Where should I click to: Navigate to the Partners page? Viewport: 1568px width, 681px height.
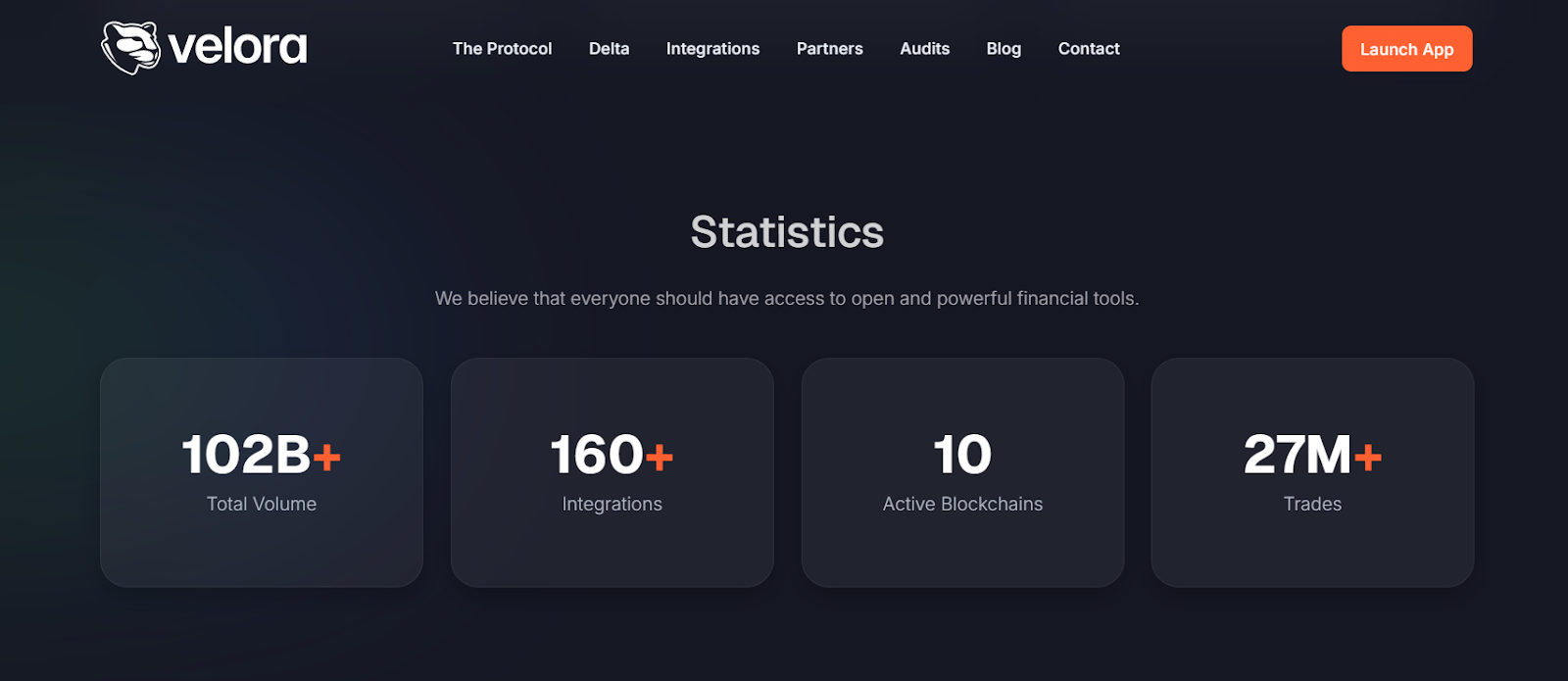[829, 49]
